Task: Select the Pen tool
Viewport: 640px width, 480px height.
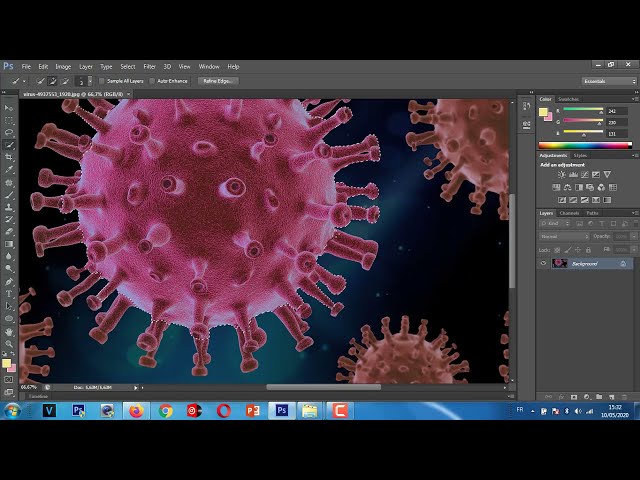Action: pos(9,282)
